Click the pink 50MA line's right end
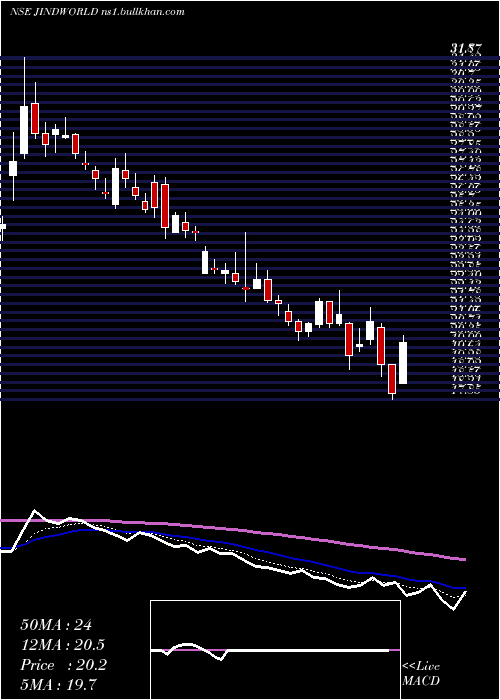Image resolution: width=500 pixels, height=700 pixels. click(464, 559)
